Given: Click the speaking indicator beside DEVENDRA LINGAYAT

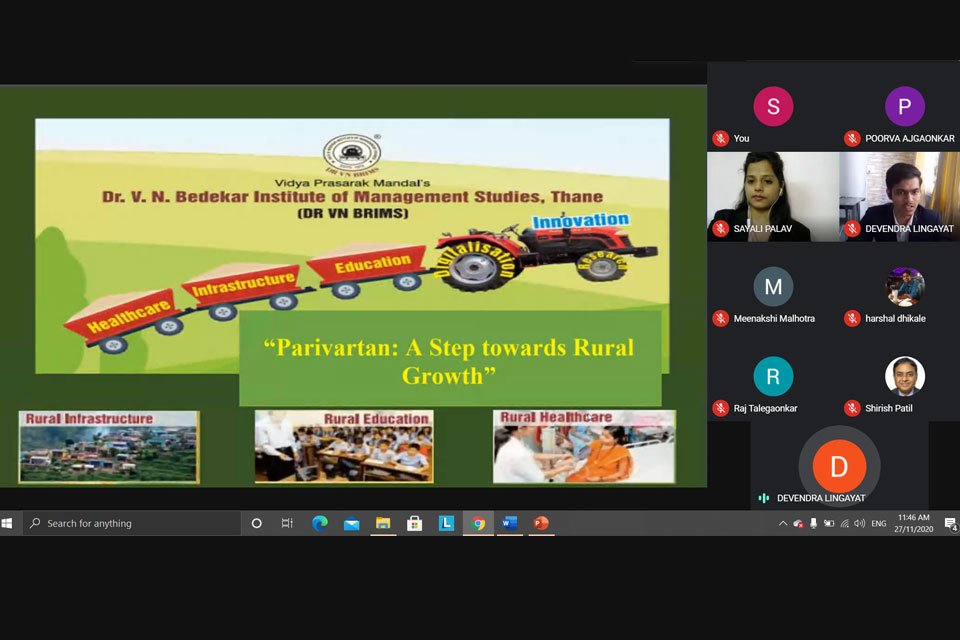Looking at the screenshot, I should (x=764, y=498).
